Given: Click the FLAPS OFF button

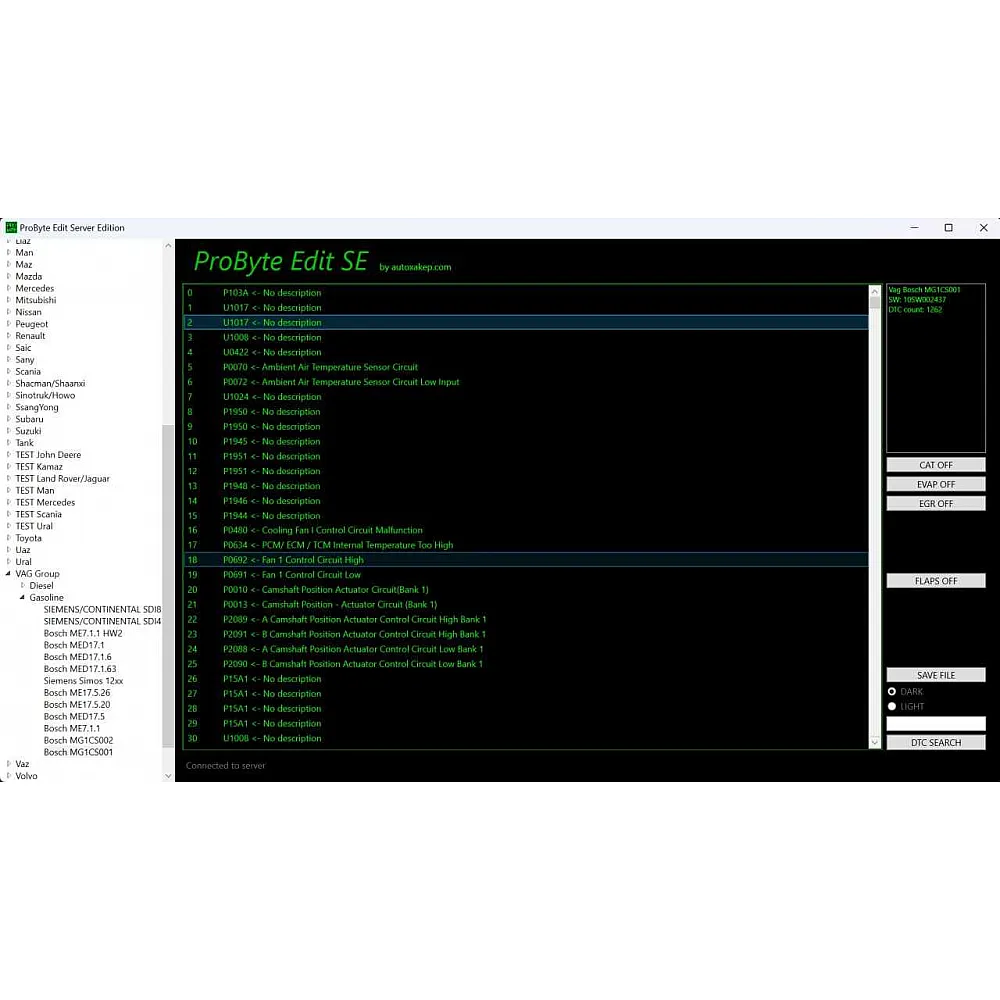Looking at the screenshot, I should pyautogui.click(x=935, y=581).
